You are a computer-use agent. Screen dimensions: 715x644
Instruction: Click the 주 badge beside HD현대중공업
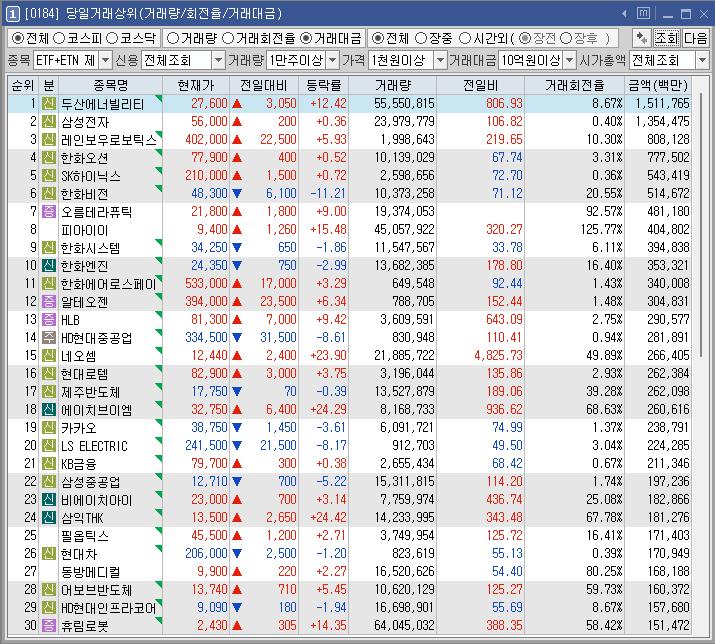tap(49, 338)
